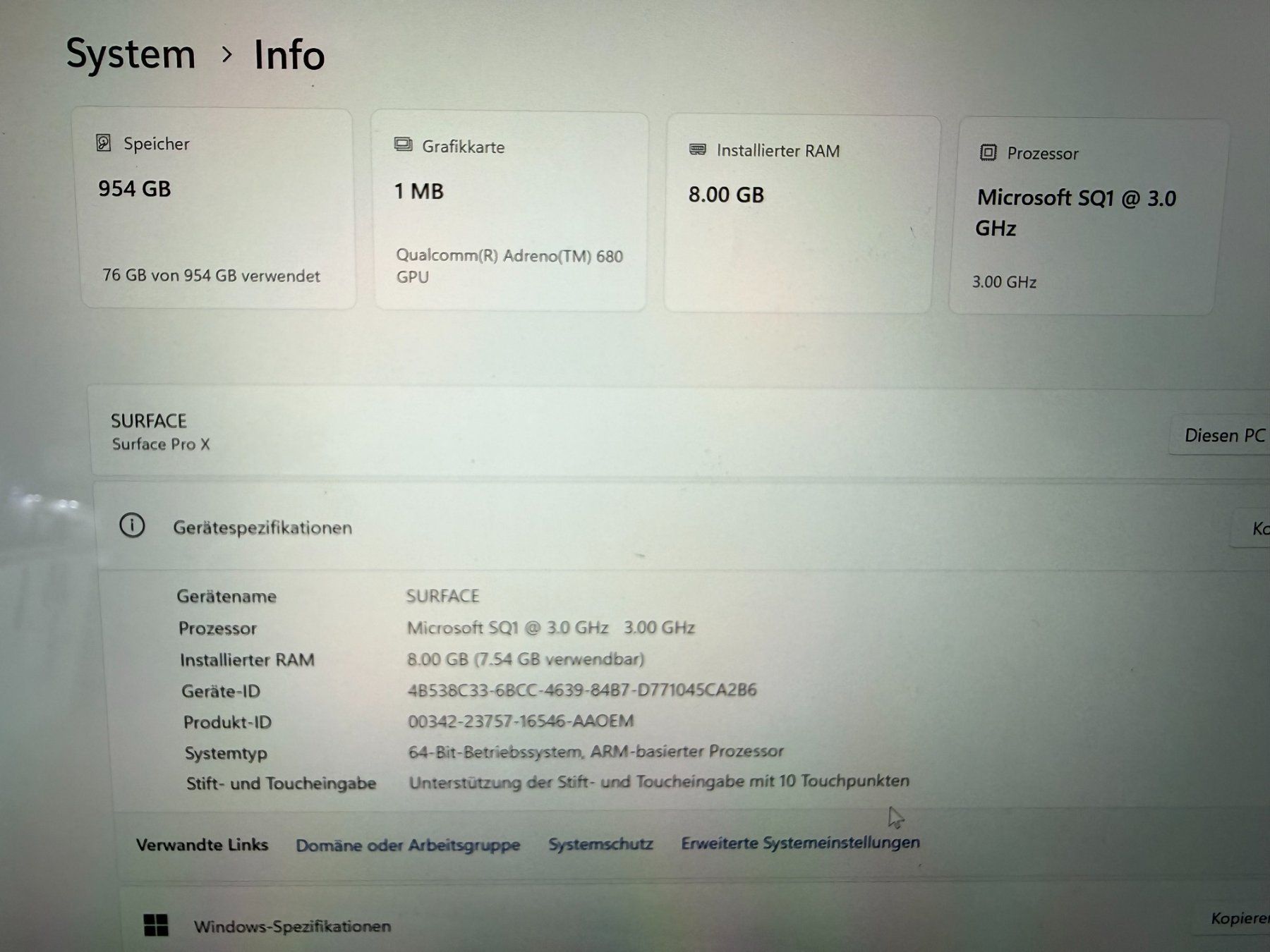Click the info icon beside Gerätespezifikationen
Screen dimensions: 1270x952
(133, 525)
